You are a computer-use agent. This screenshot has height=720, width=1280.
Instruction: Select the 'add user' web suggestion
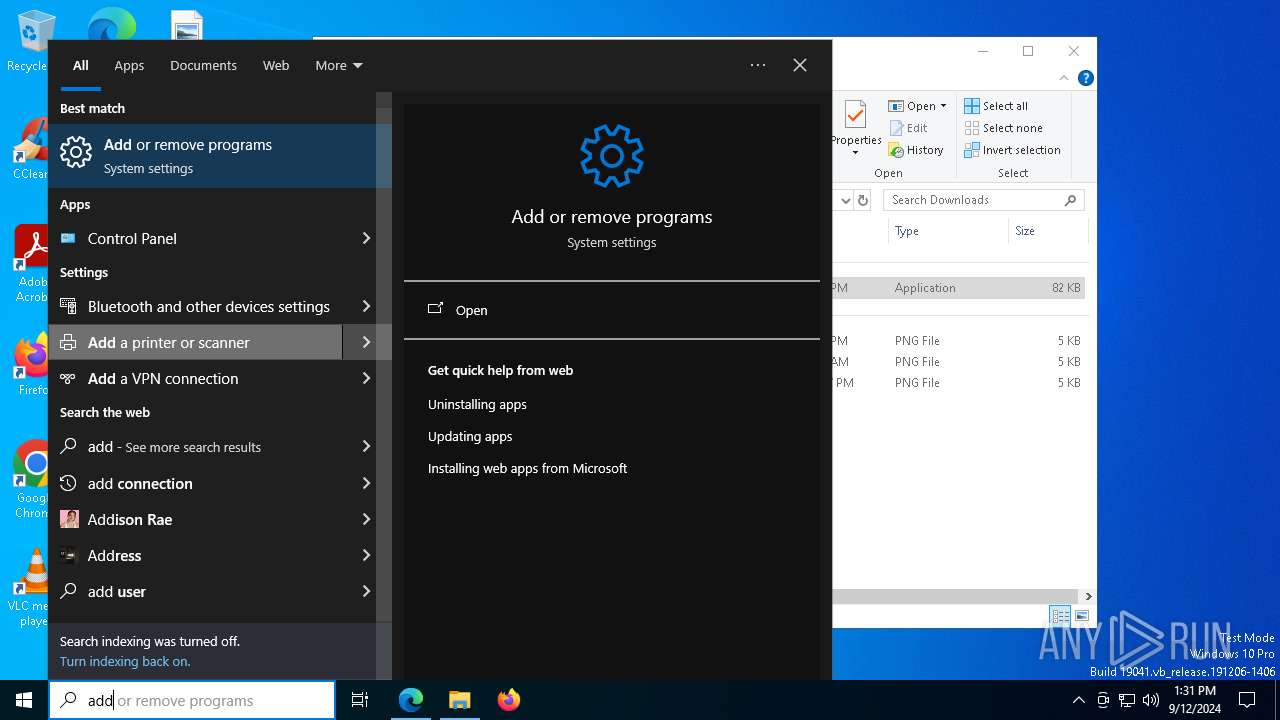[195, 591]
